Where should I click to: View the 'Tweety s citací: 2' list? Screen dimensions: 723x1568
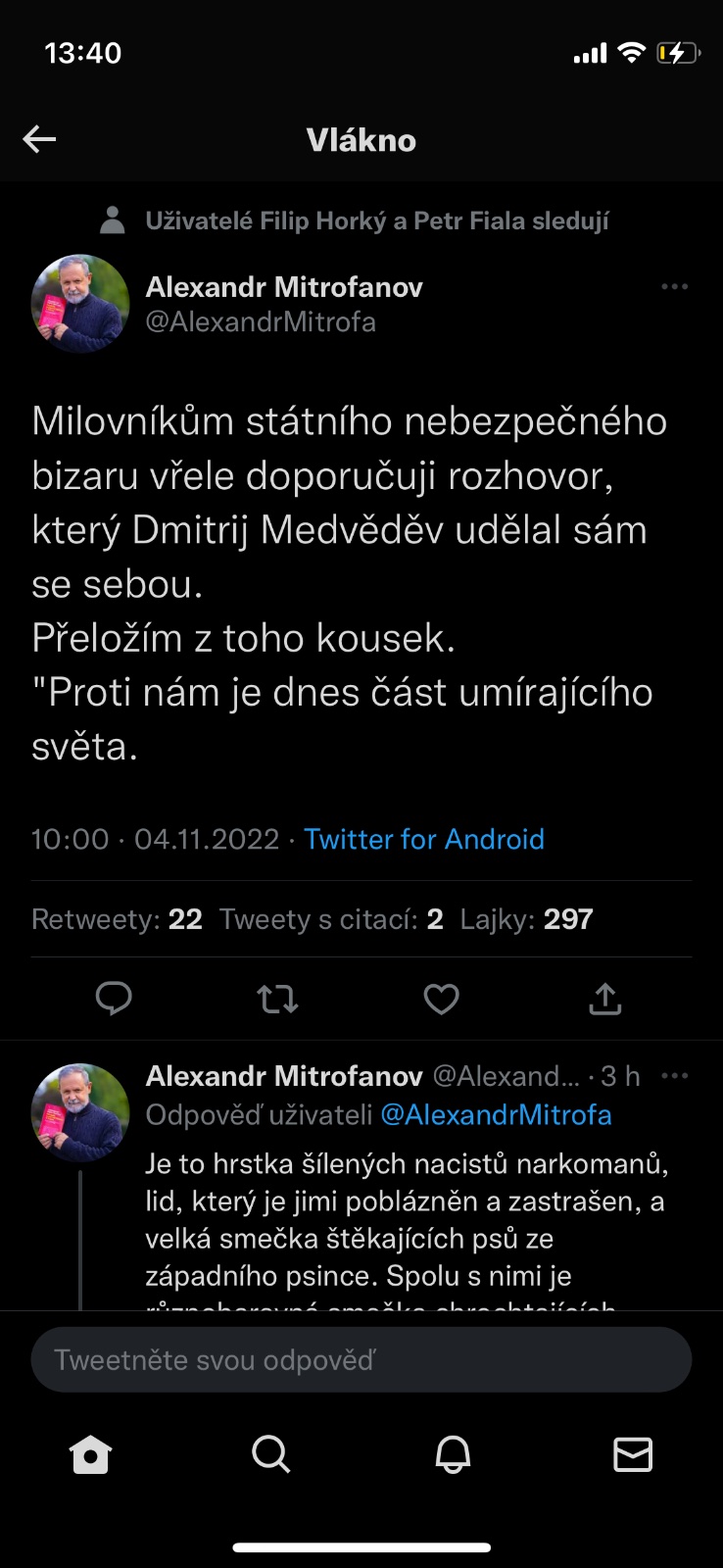click(331, 919)
